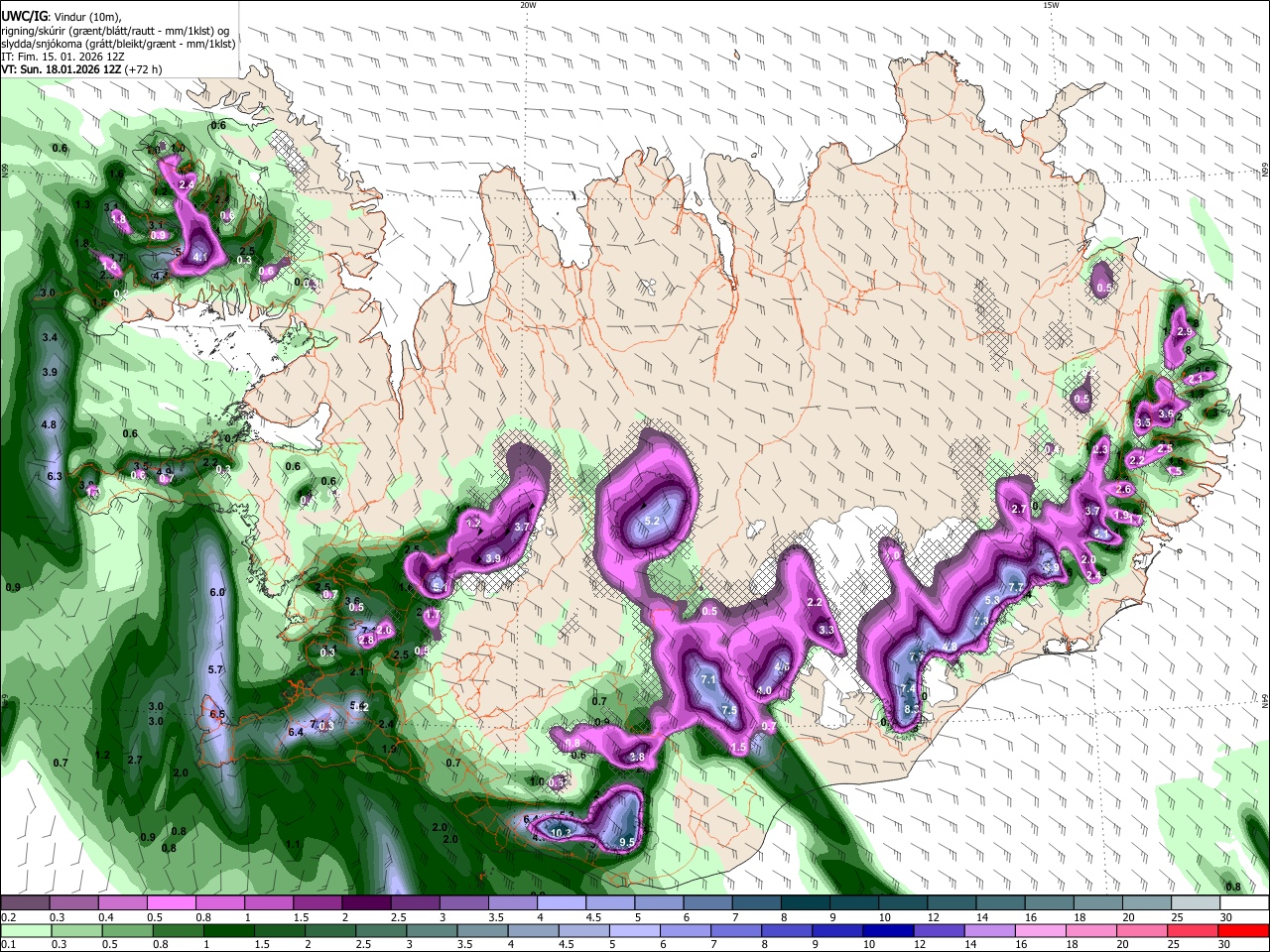The height and width of the screenshot is (952, 1270).
Task: Click the bright red 30 bottom legend swatch
Action: 1244,931
